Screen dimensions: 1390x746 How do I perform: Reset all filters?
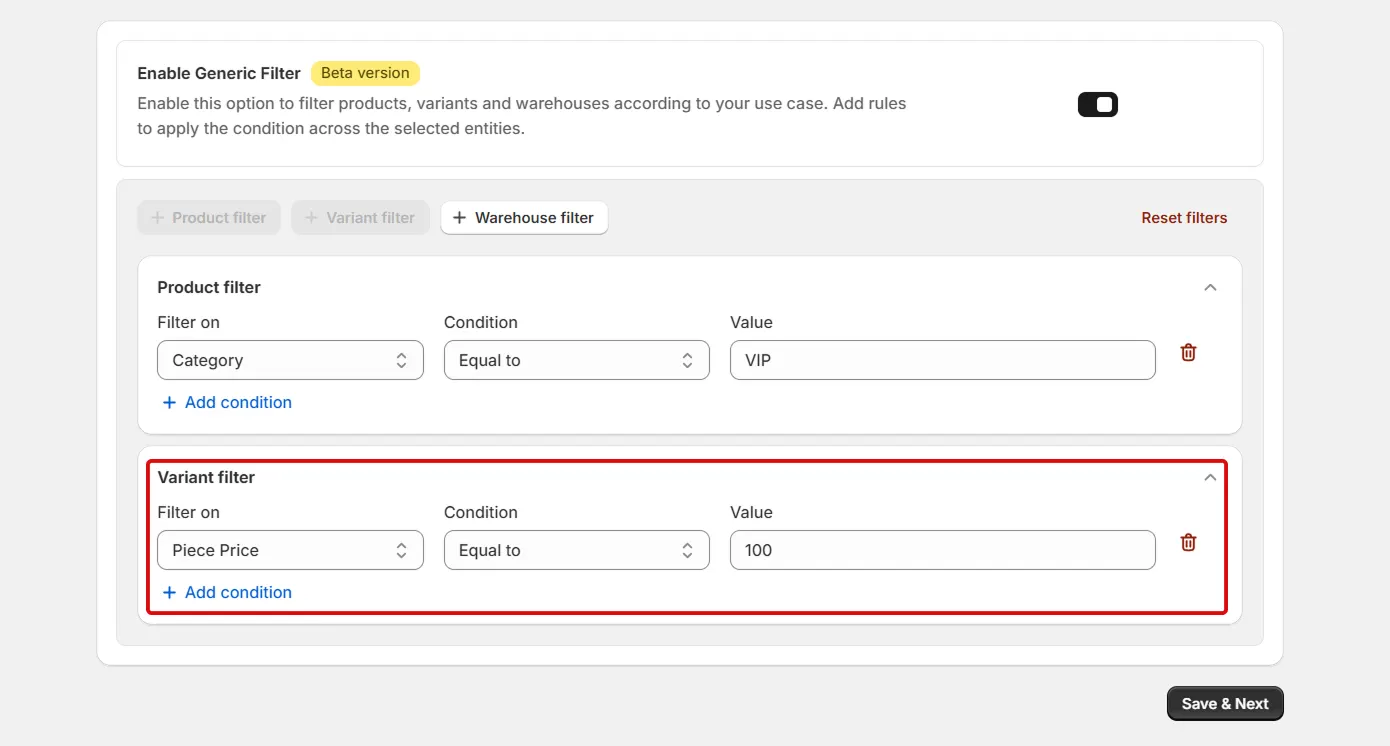[1184, 217]
